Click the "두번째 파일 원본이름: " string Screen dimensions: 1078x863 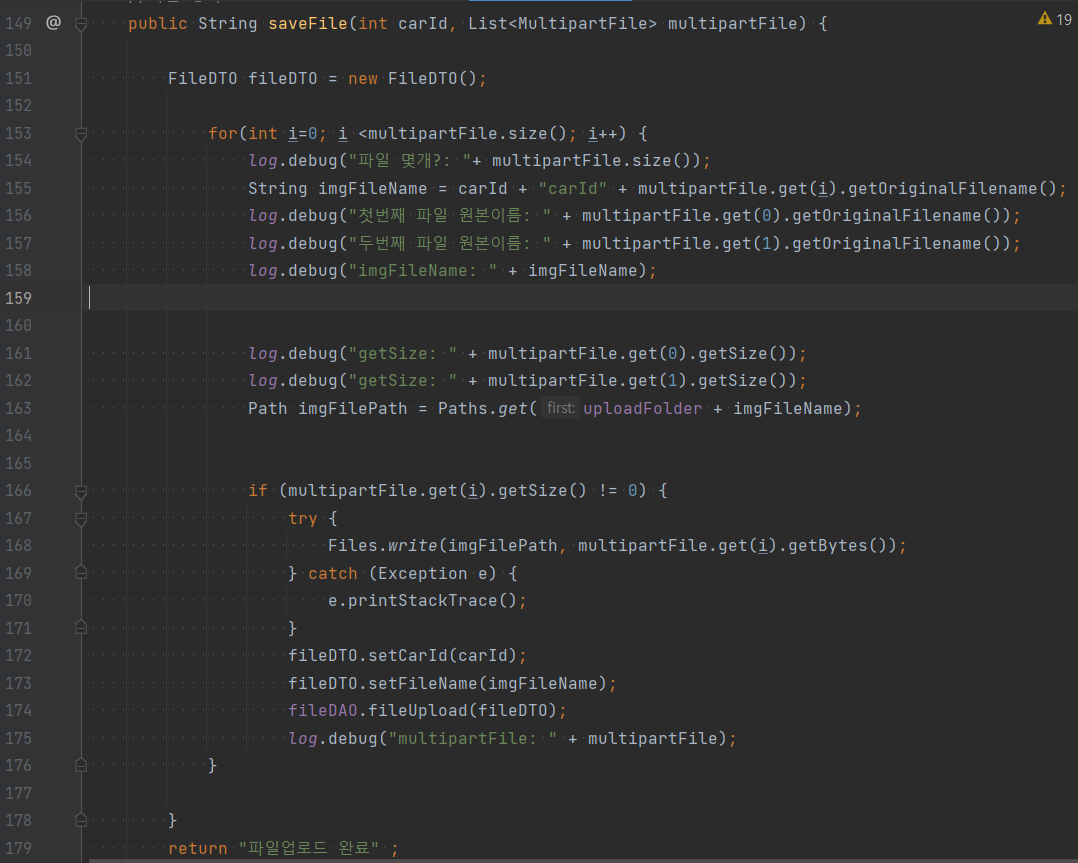[x=450, y=243]
